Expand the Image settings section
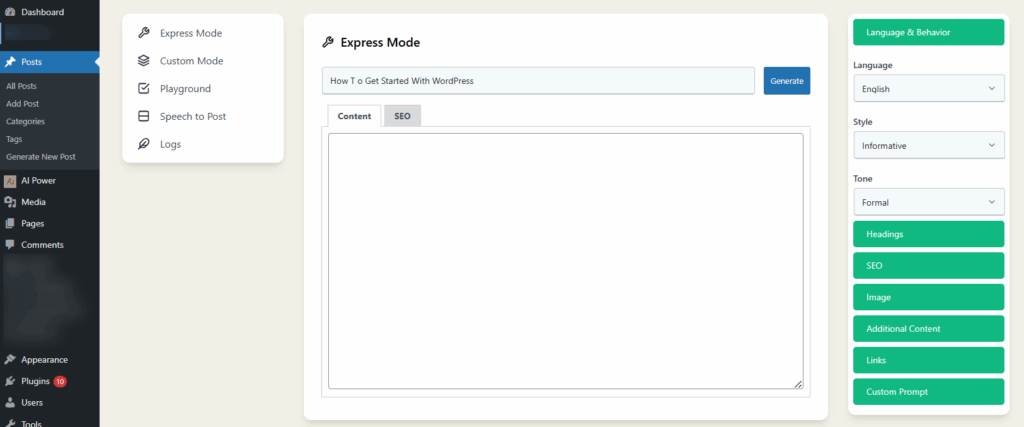Image resolution: width=1024 pixels, height=427 pixels. [929, 297]
